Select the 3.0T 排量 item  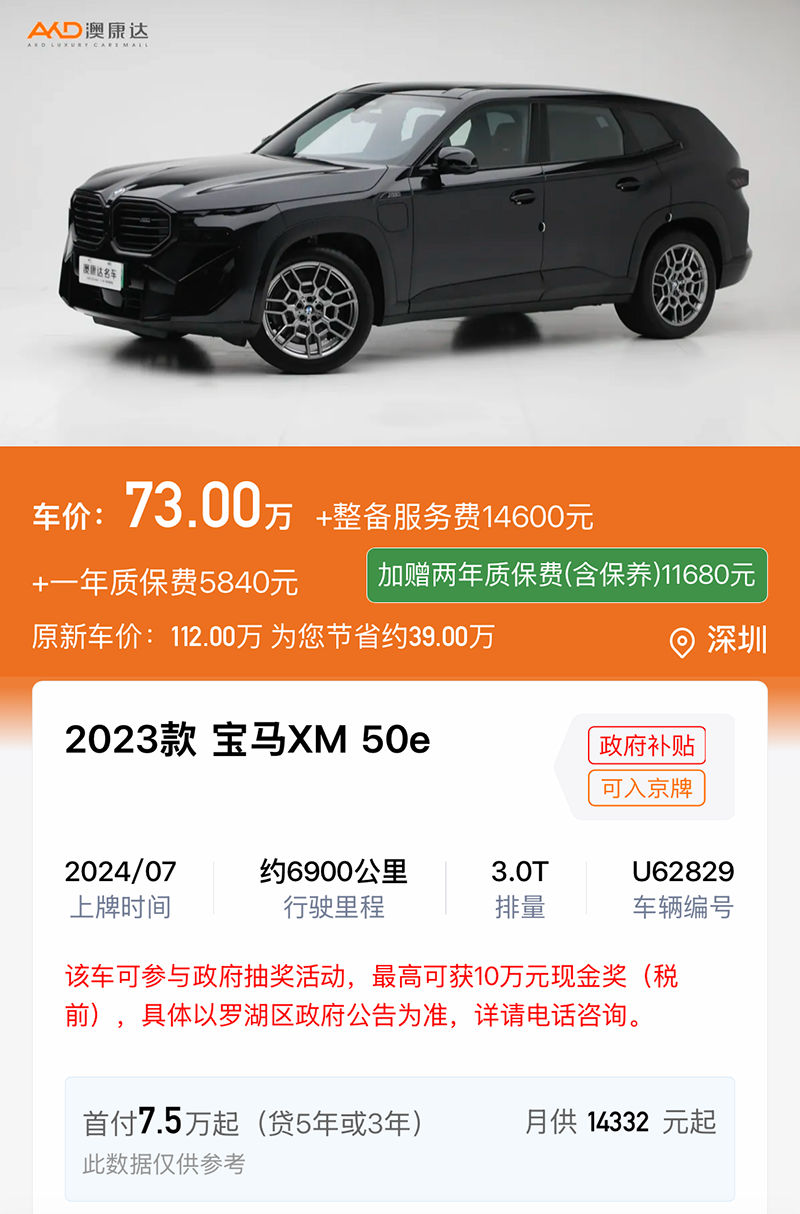pyautogui.click(x=520, y=888)
